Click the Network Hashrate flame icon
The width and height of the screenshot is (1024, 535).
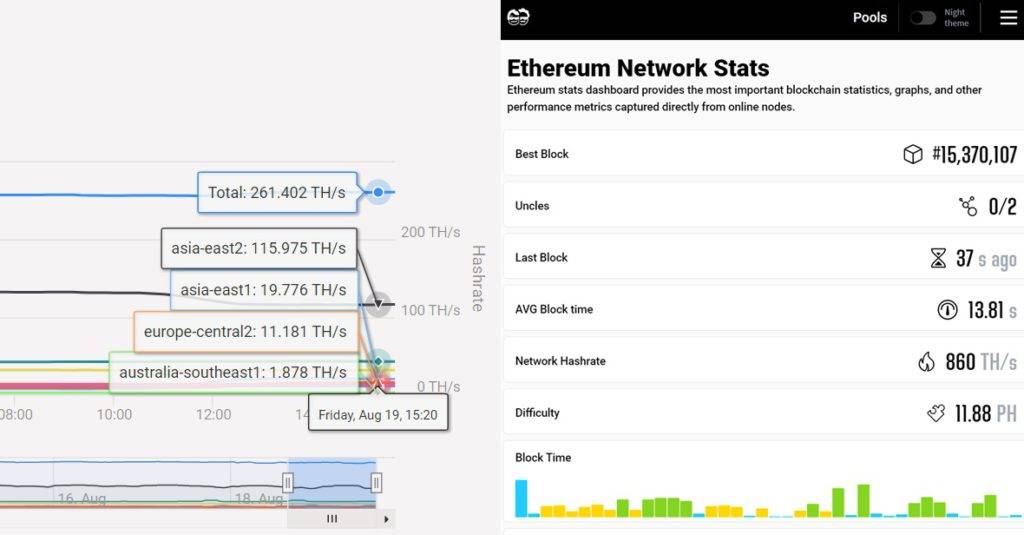pyautogui.click(x=926, y=362)
